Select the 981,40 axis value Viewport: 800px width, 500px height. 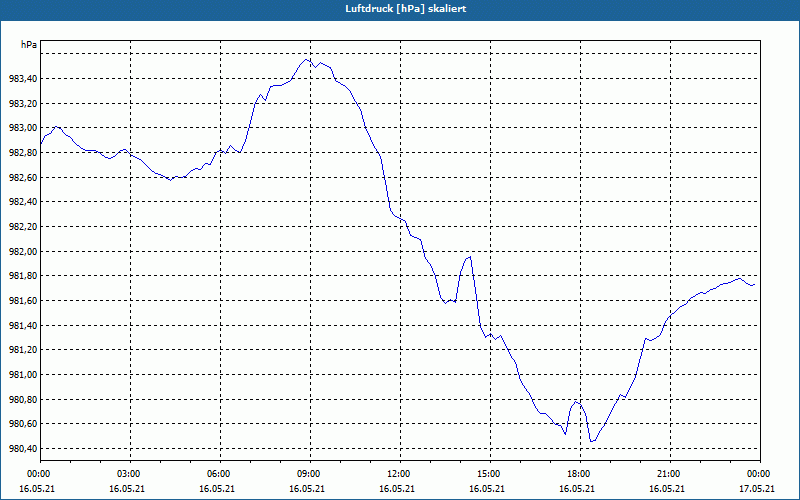(22, 326)
